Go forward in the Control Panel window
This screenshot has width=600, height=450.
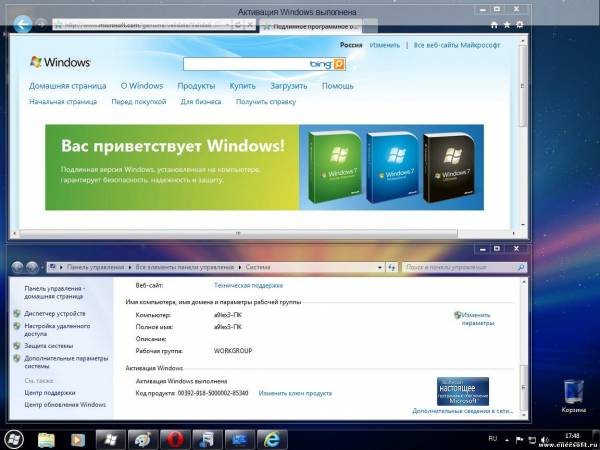point(32,267)
